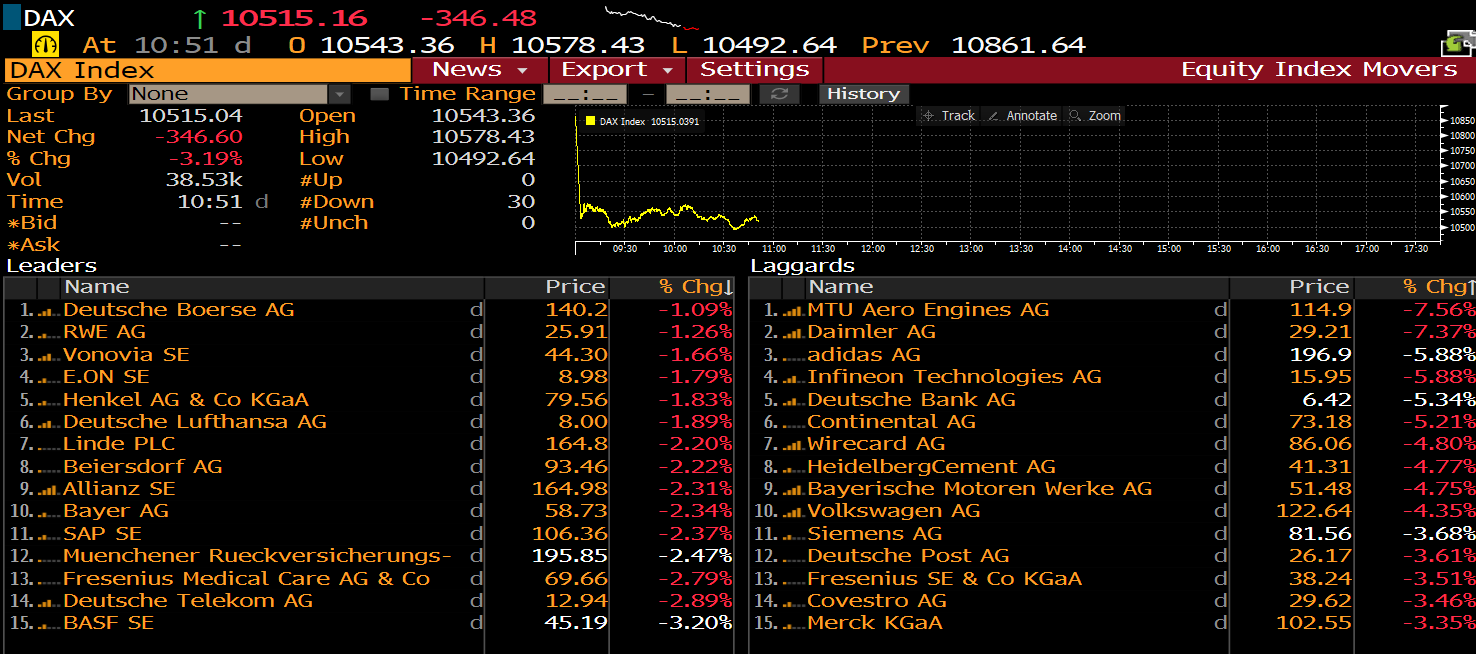Activate the Zoom magnifier tool on chart

[x=1095, y=116]
